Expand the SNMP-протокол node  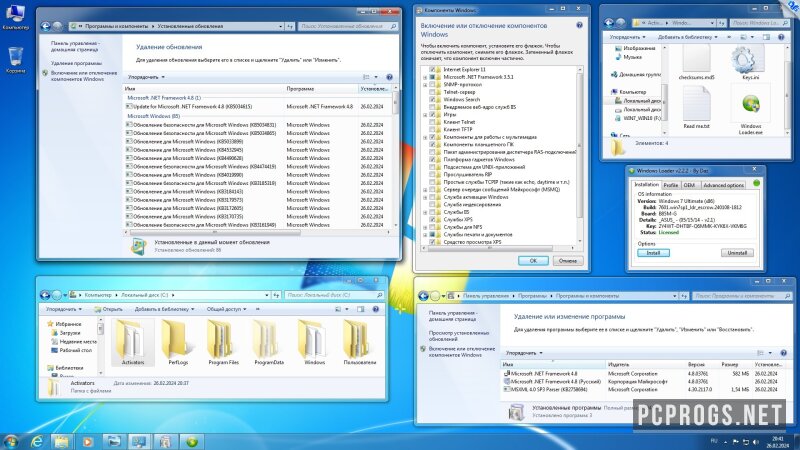pos(425,85)
